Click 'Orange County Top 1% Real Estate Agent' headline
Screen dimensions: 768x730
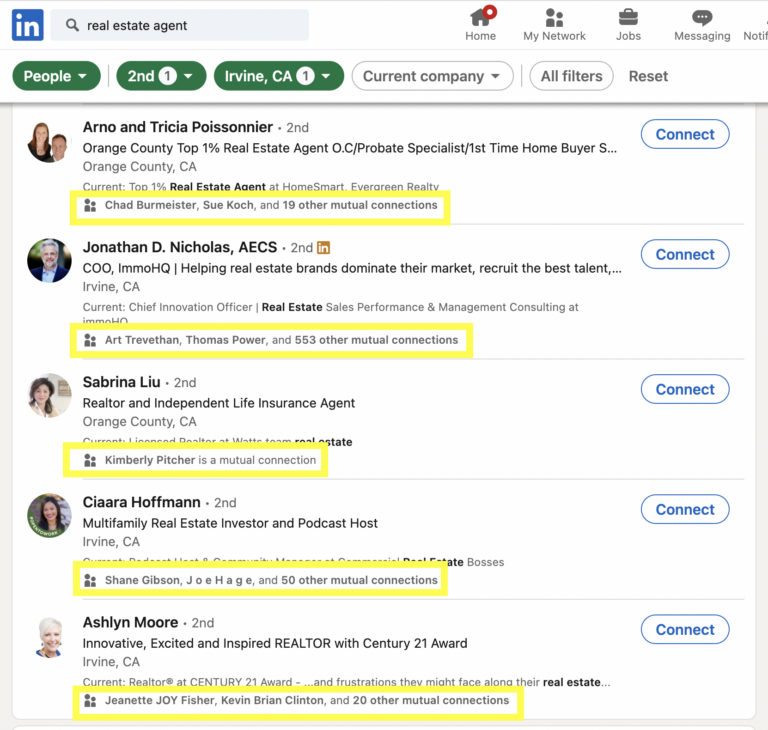click(x=350, y=148)
